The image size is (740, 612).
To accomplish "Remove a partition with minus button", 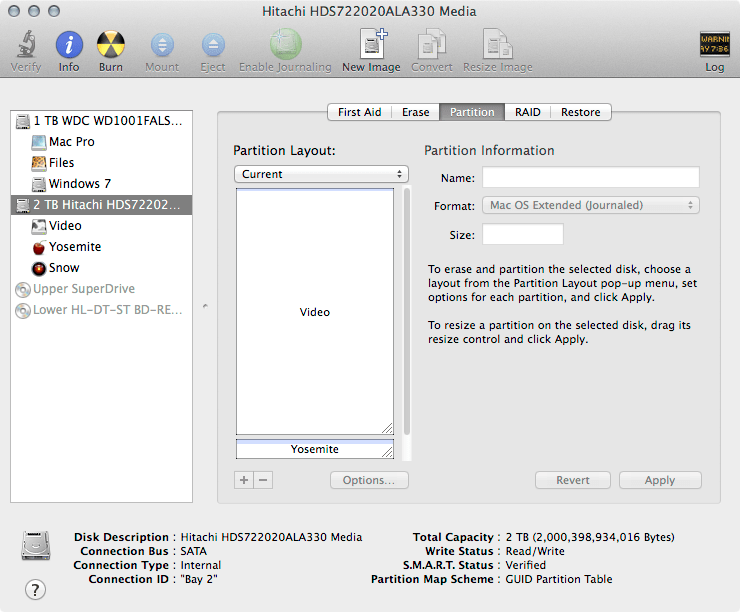I will [263, 480].
